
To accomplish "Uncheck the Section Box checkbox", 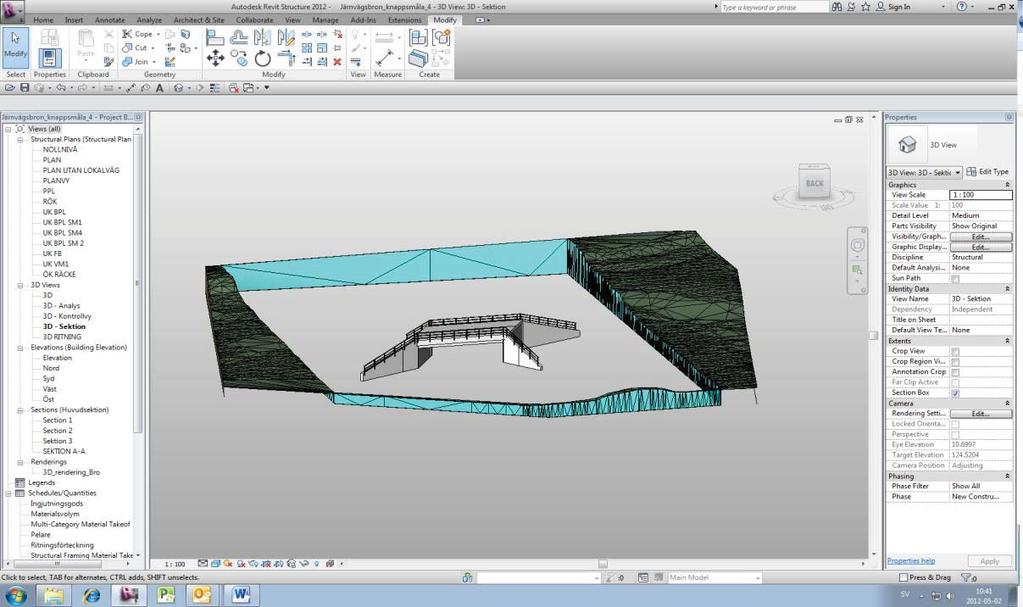I will 955,394.
